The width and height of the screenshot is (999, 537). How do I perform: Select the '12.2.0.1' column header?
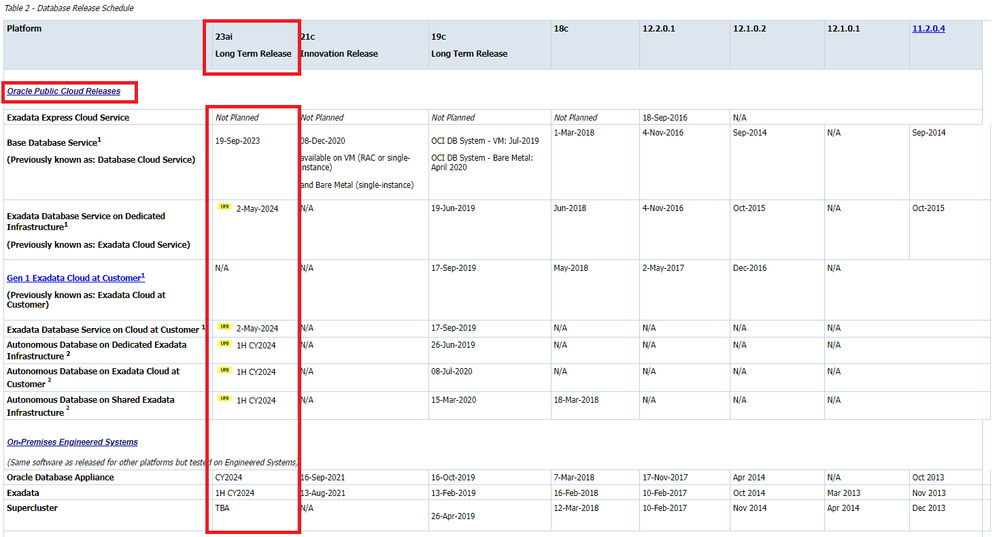tap(659, 29)
